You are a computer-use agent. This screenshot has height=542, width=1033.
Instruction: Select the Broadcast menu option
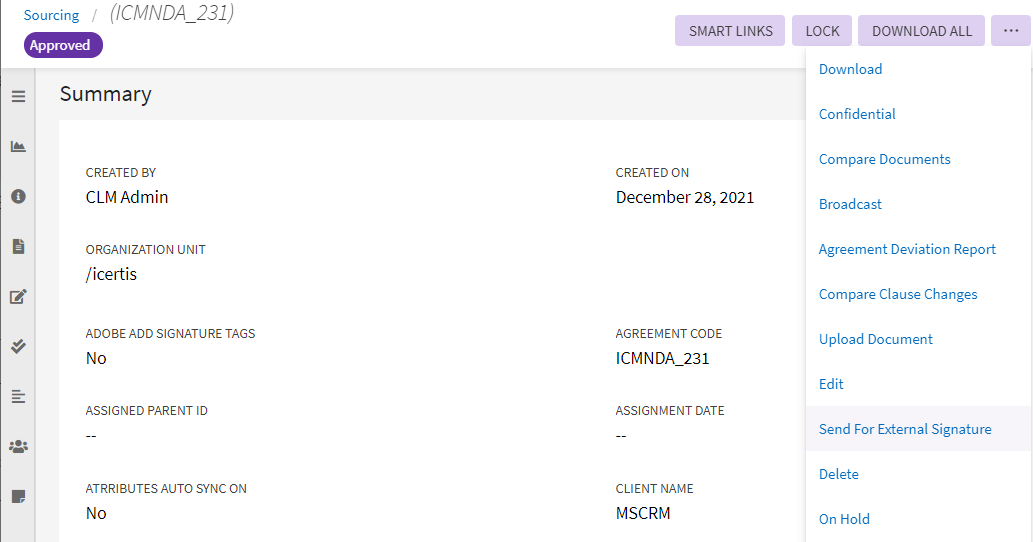pyautogui.click(x=850, y=204)
